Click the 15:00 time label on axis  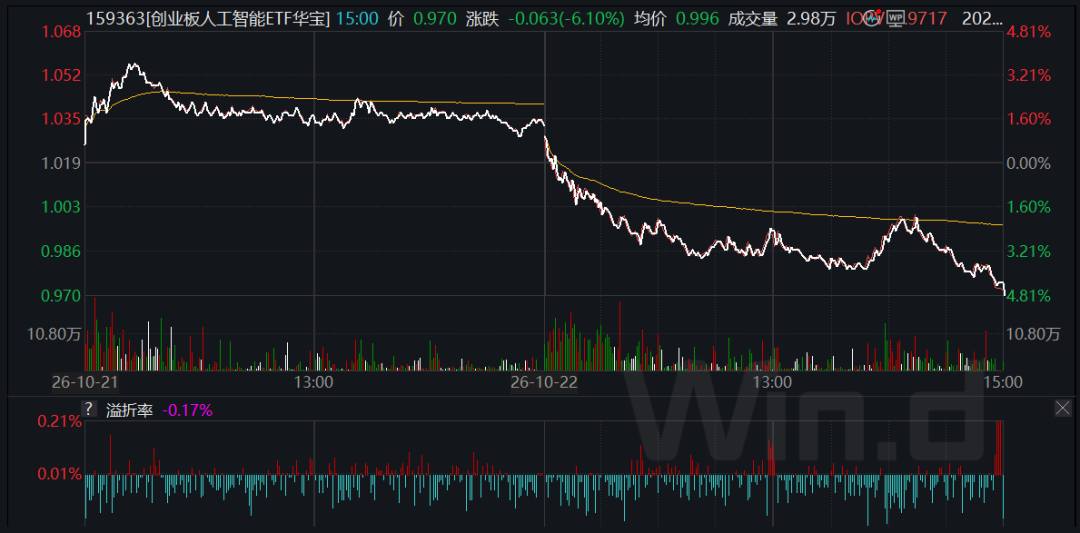[1001, 381]
